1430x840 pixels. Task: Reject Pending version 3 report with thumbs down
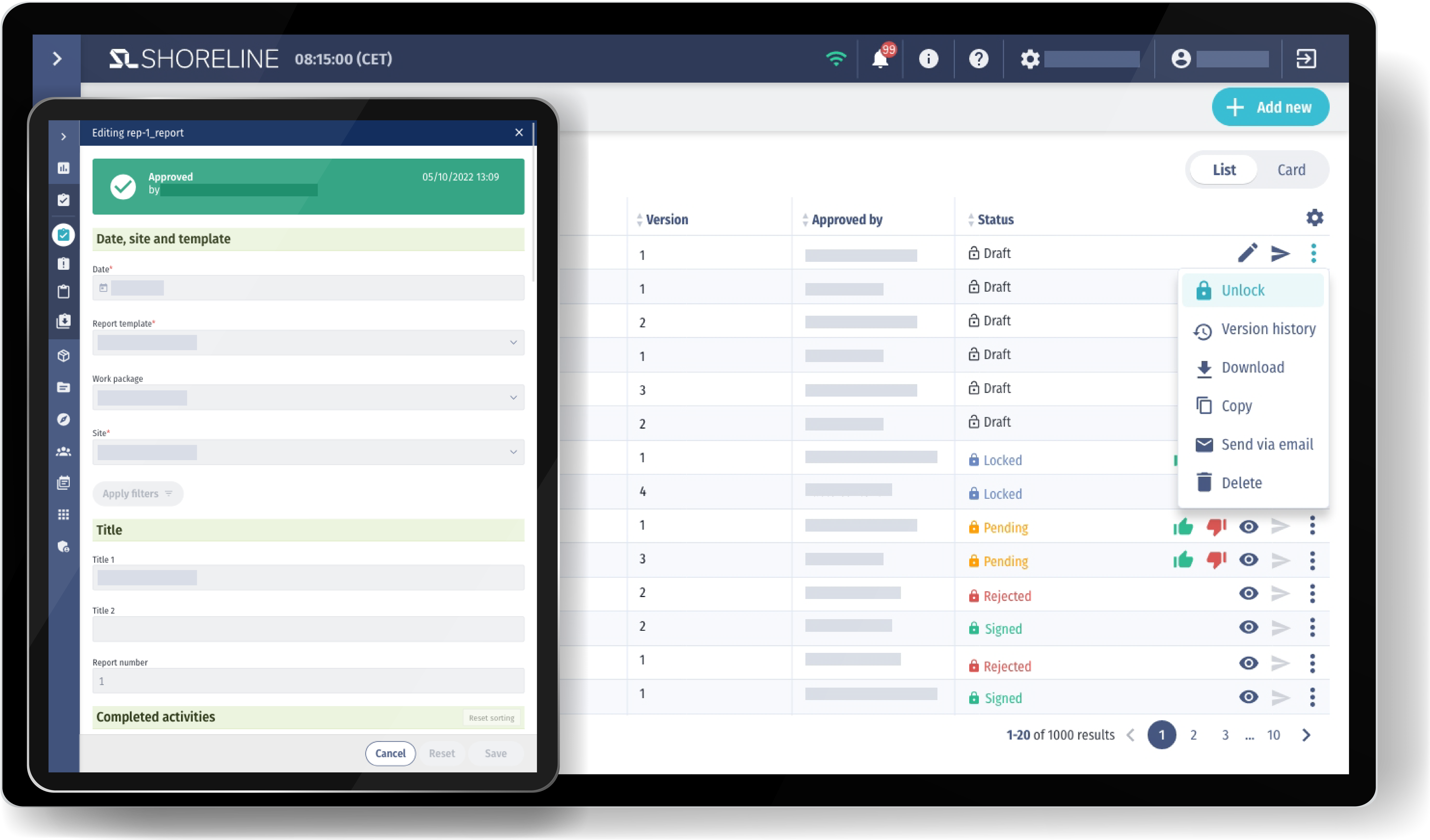tap(1216, 560)
